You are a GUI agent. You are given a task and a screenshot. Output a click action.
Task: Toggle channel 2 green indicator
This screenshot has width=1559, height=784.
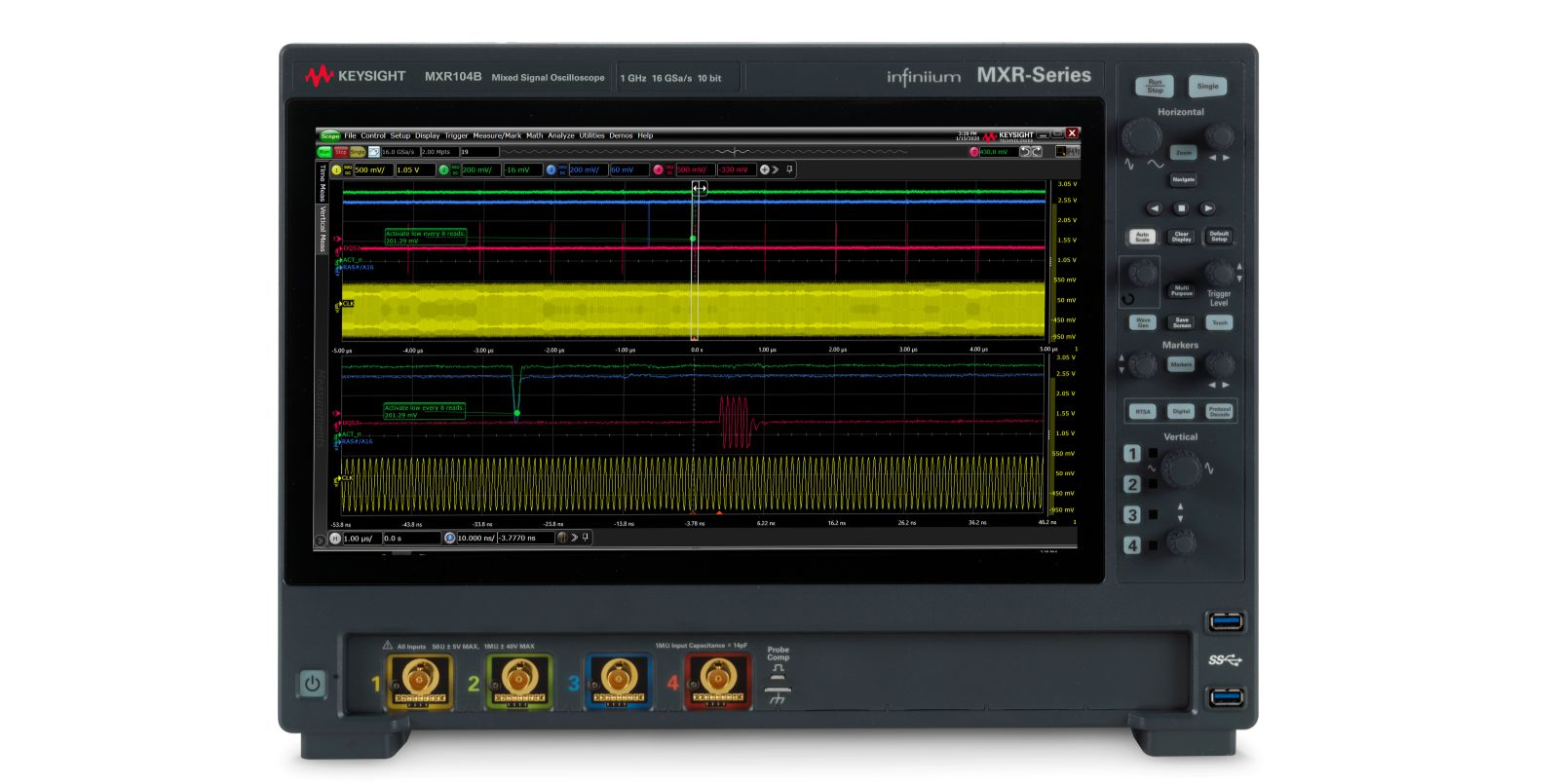pyautogui.click(x=443, y=169)
